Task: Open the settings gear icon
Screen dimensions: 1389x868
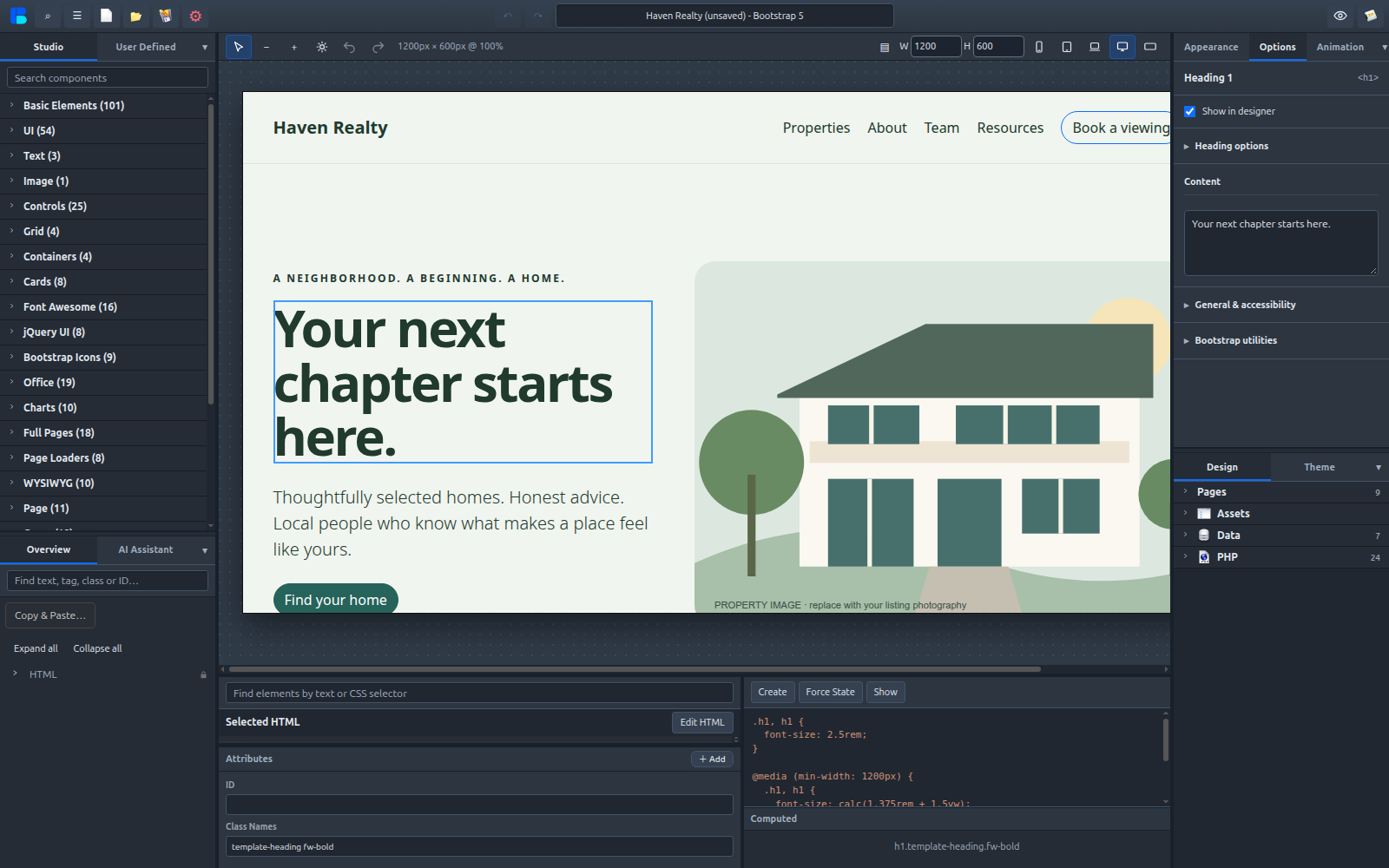Action: [195, 16]
